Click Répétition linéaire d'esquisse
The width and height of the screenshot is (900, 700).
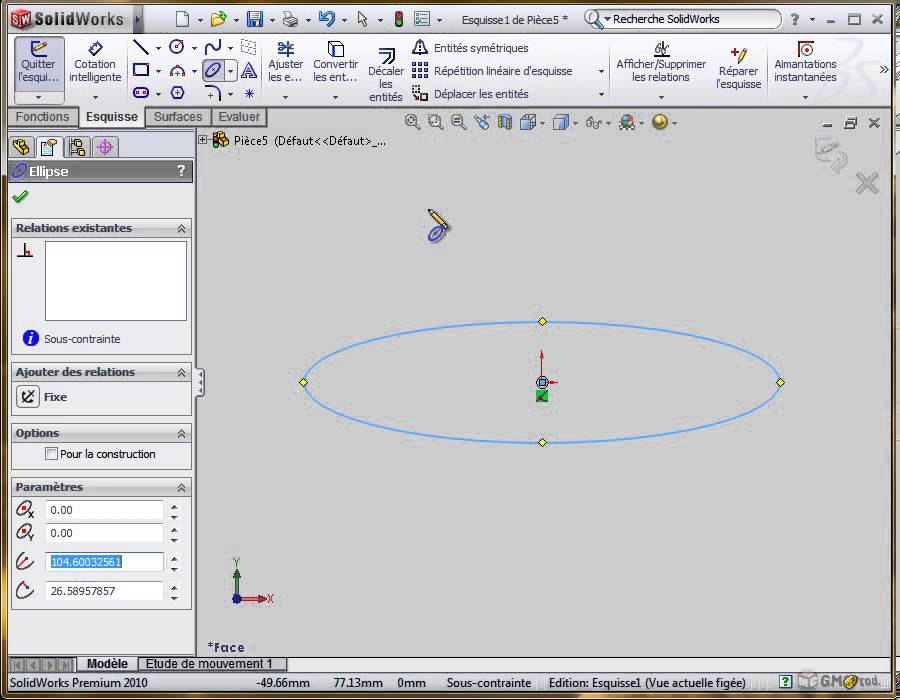pos(492,71)
